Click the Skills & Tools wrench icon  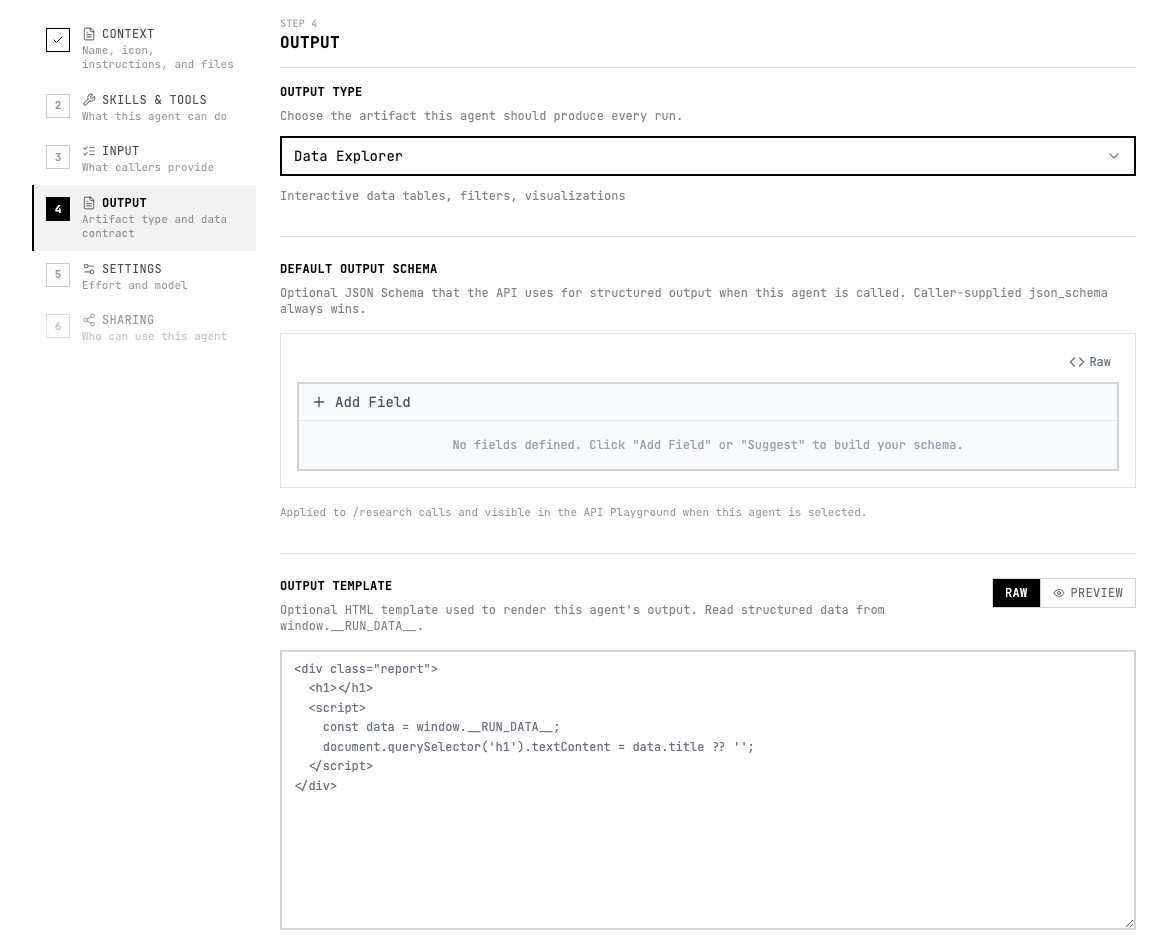point(89,100)
